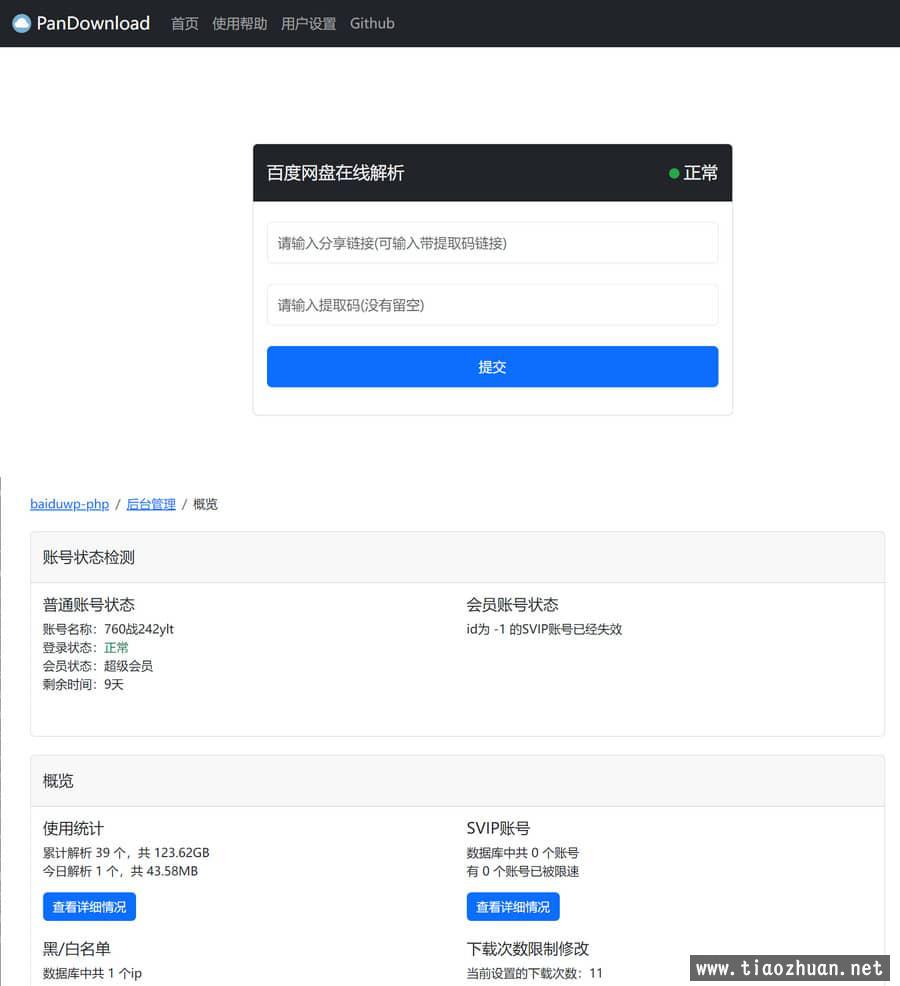Follow the 后台管理 breadcrumb link
This screenshot has height=986, width=900.
(151, 504)
